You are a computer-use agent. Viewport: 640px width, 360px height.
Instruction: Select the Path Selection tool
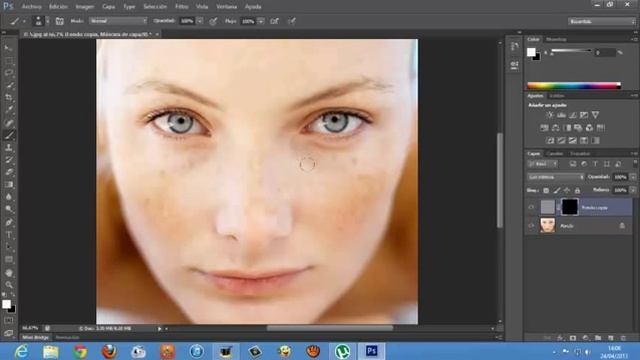(9, 247)
